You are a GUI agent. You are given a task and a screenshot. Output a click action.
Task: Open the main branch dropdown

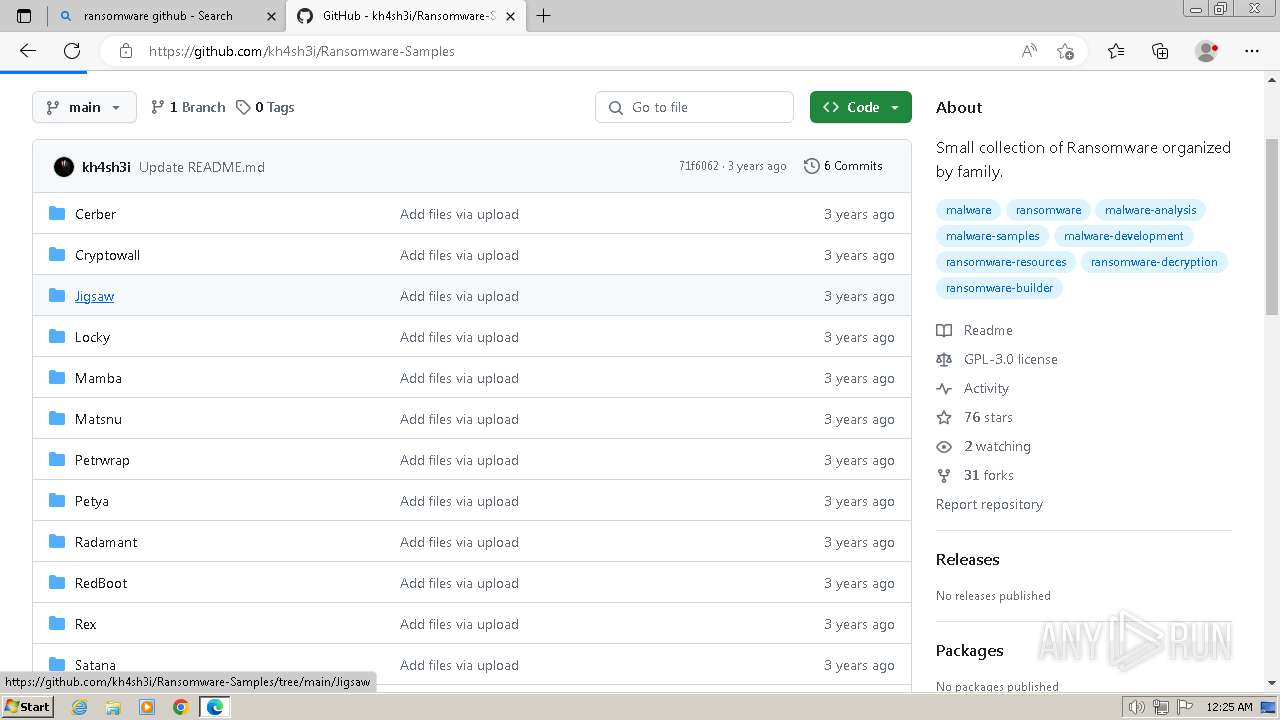(84, 107)
